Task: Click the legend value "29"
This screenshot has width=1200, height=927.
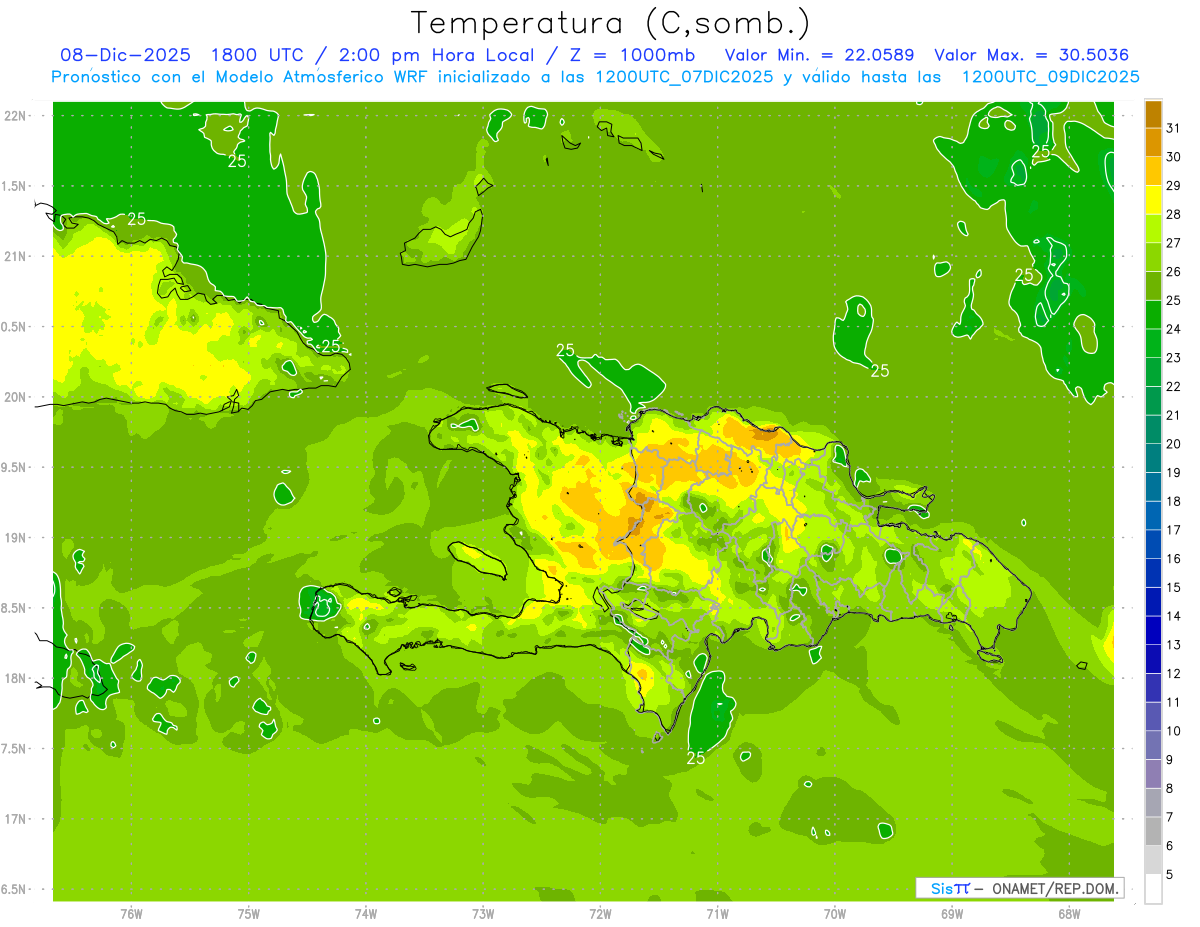Action: [x=1173, y=185]
